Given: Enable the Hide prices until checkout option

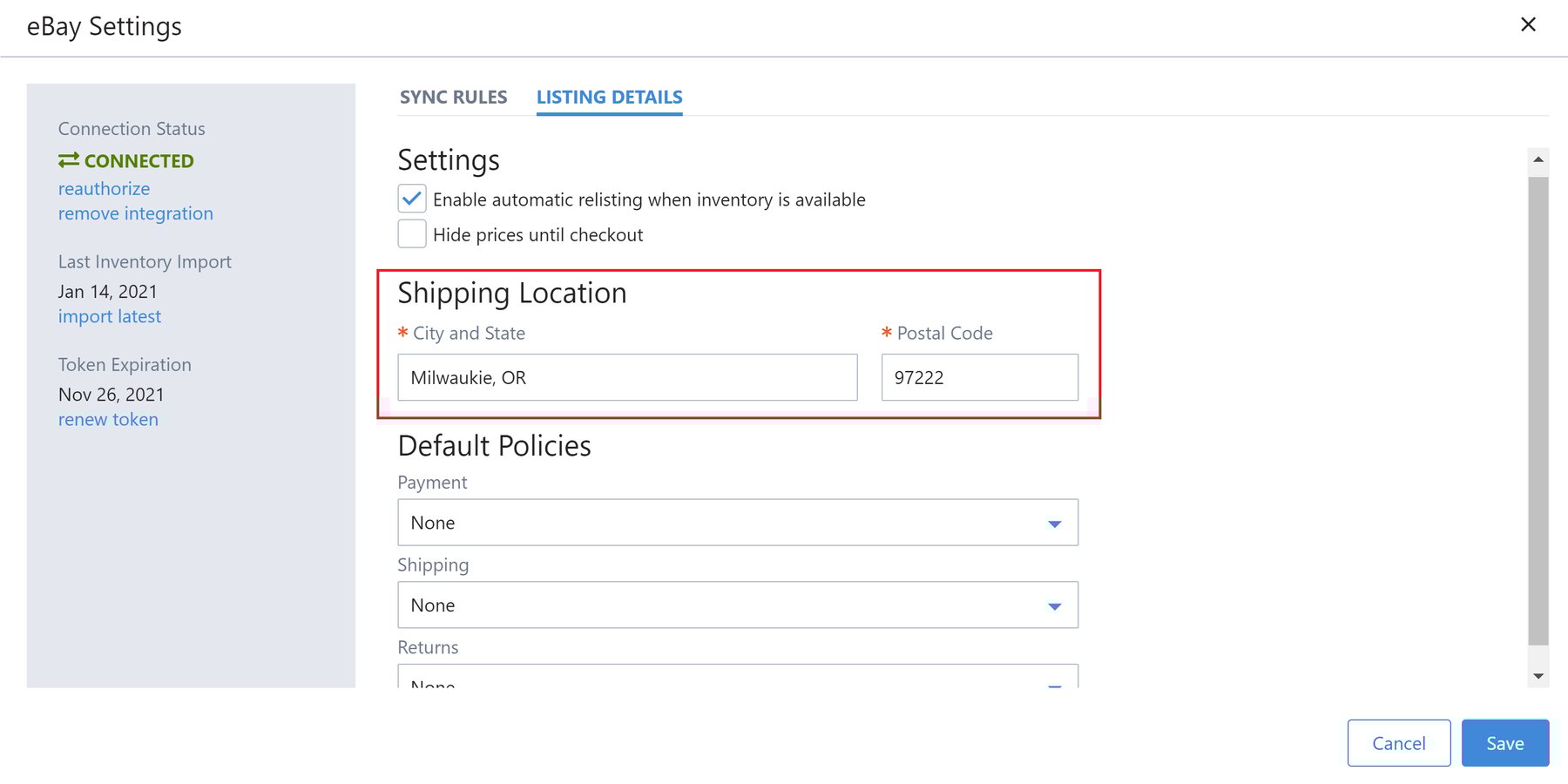Looking at the screenshot, I should tap(411, 233).
